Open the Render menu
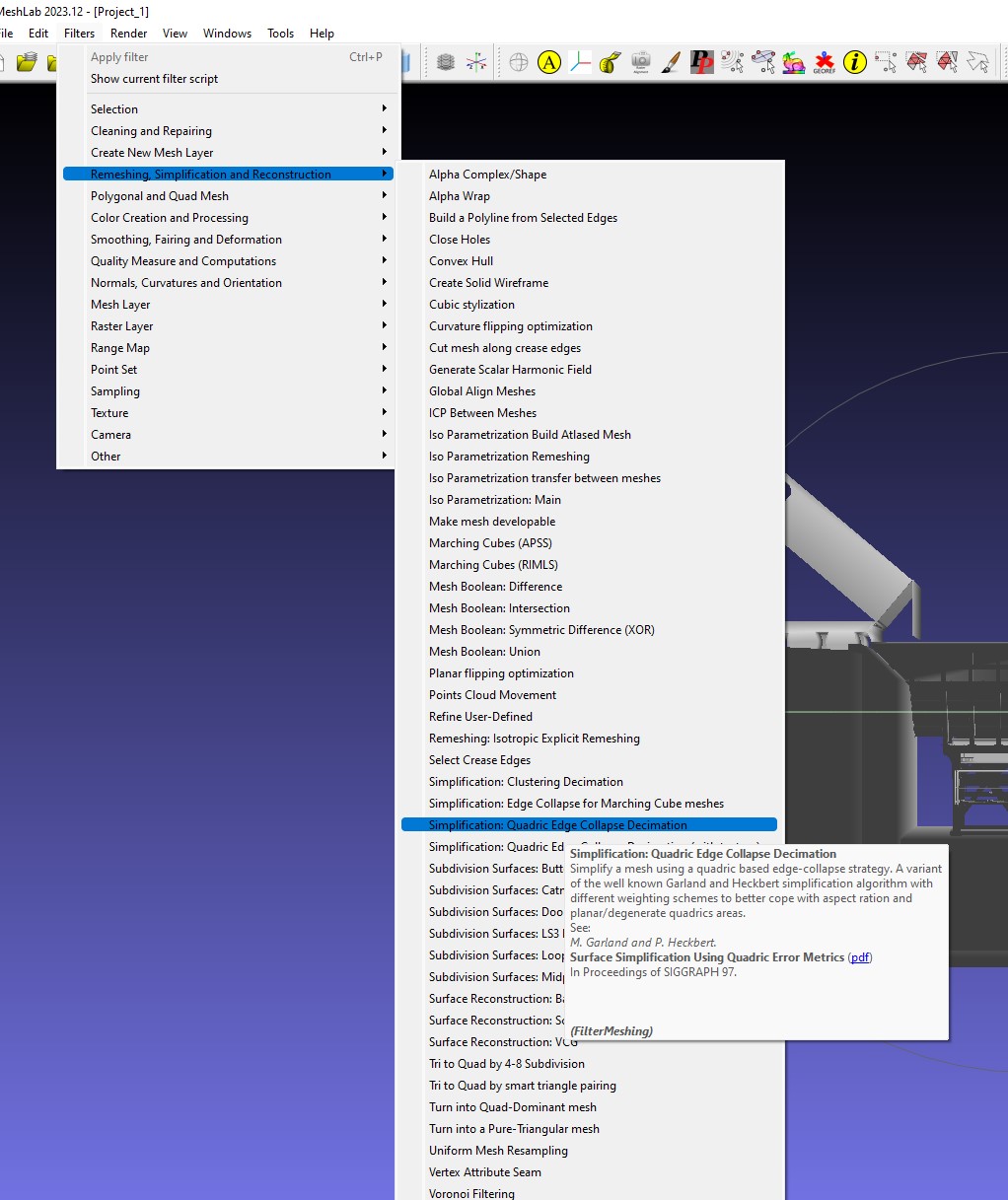This screenshot has width=1008, height=1200. [128, 34]
